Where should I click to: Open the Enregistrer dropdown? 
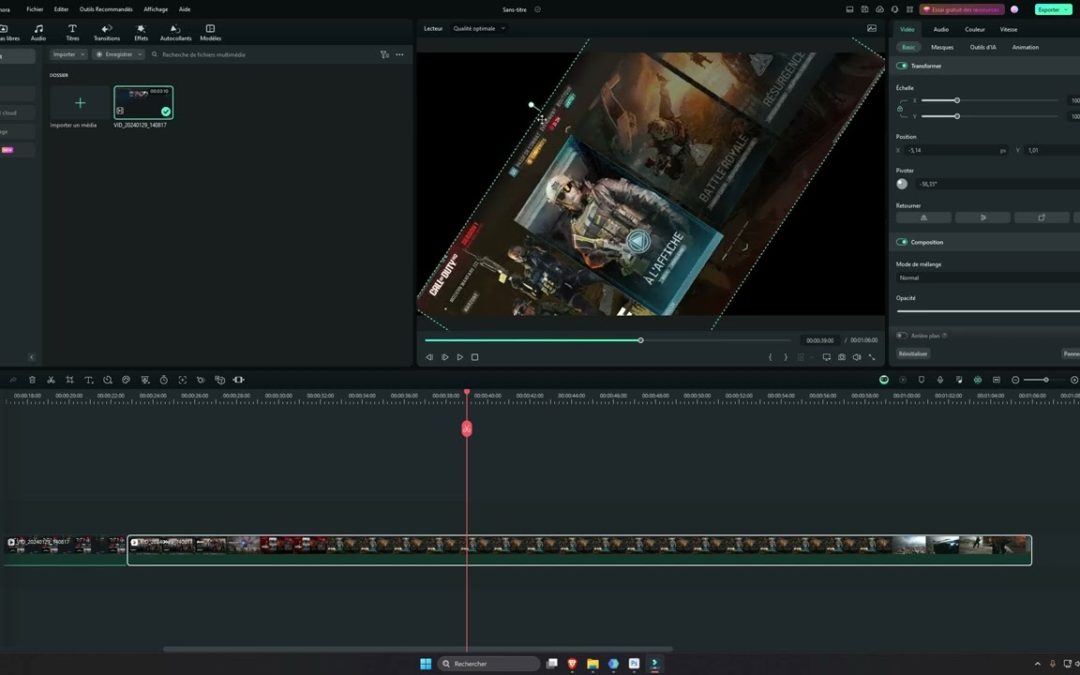pos(118,54)
